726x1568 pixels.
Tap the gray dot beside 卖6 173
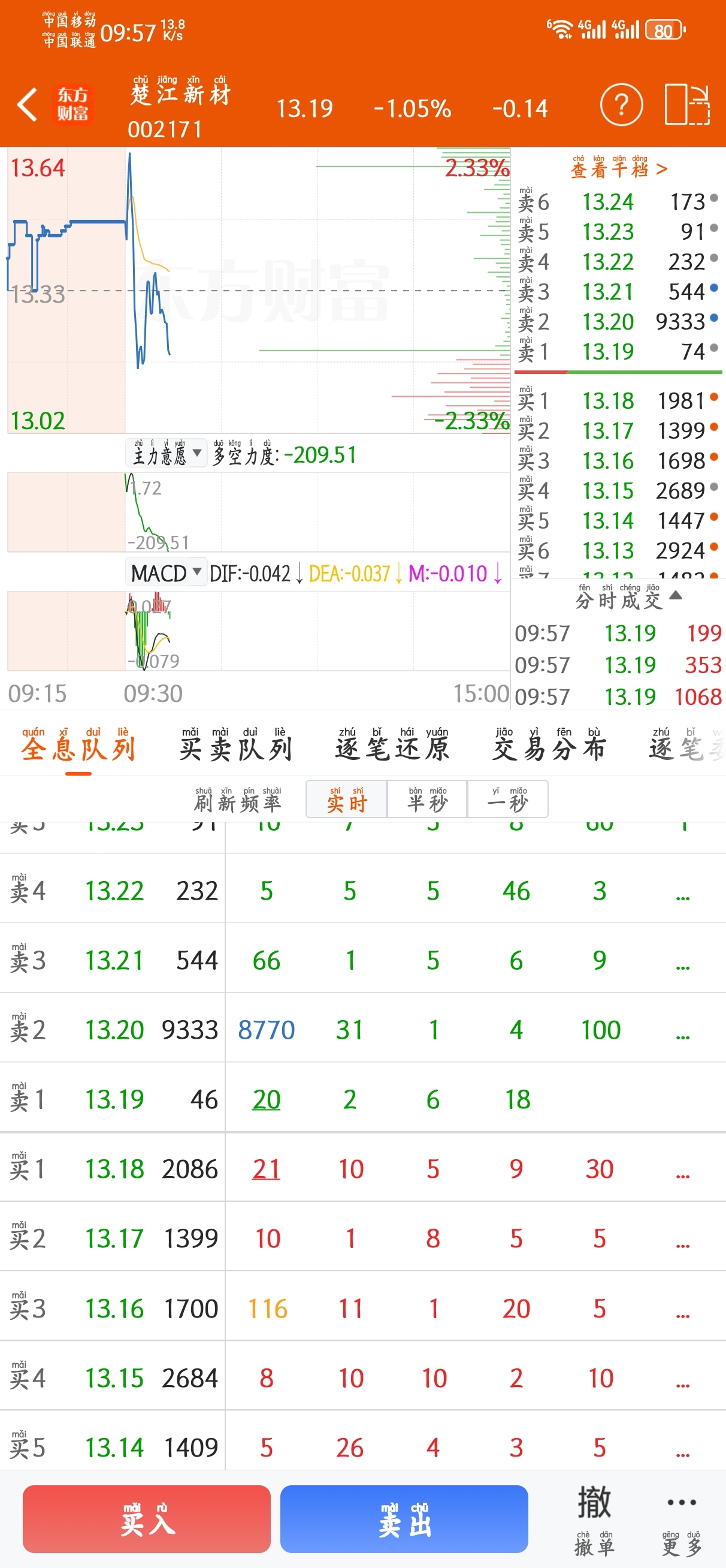click(714, 198)
